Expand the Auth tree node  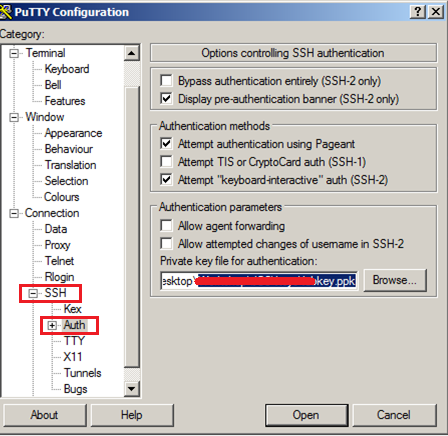click(52, 325)
